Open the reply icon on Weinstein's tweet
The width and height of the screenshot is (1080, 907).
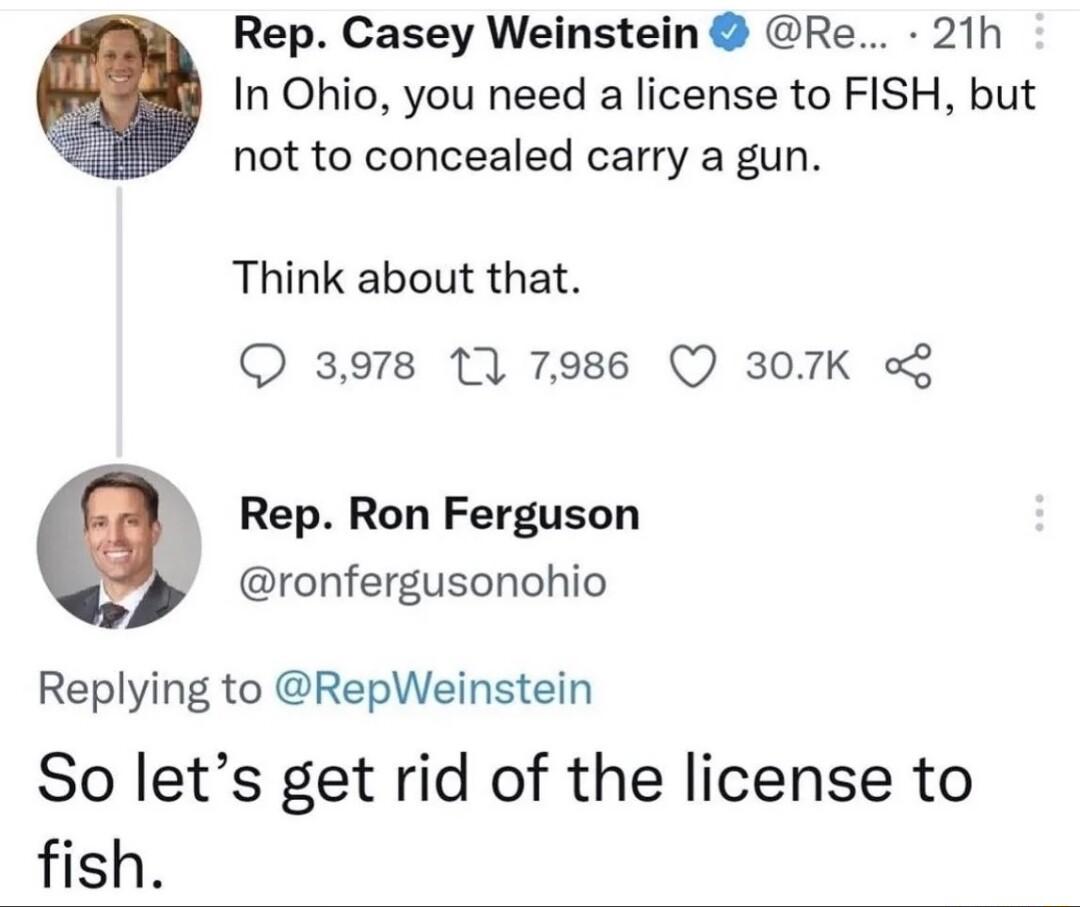(x=262, y=366)
